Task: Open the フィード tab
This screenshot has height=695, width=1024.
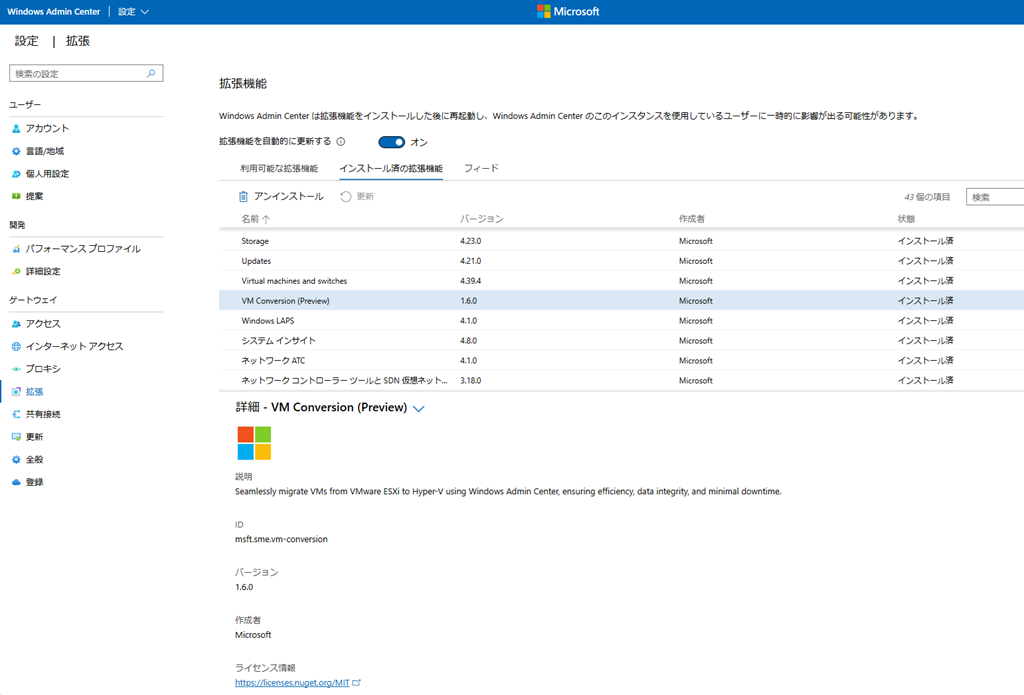Action: point(481,168)
